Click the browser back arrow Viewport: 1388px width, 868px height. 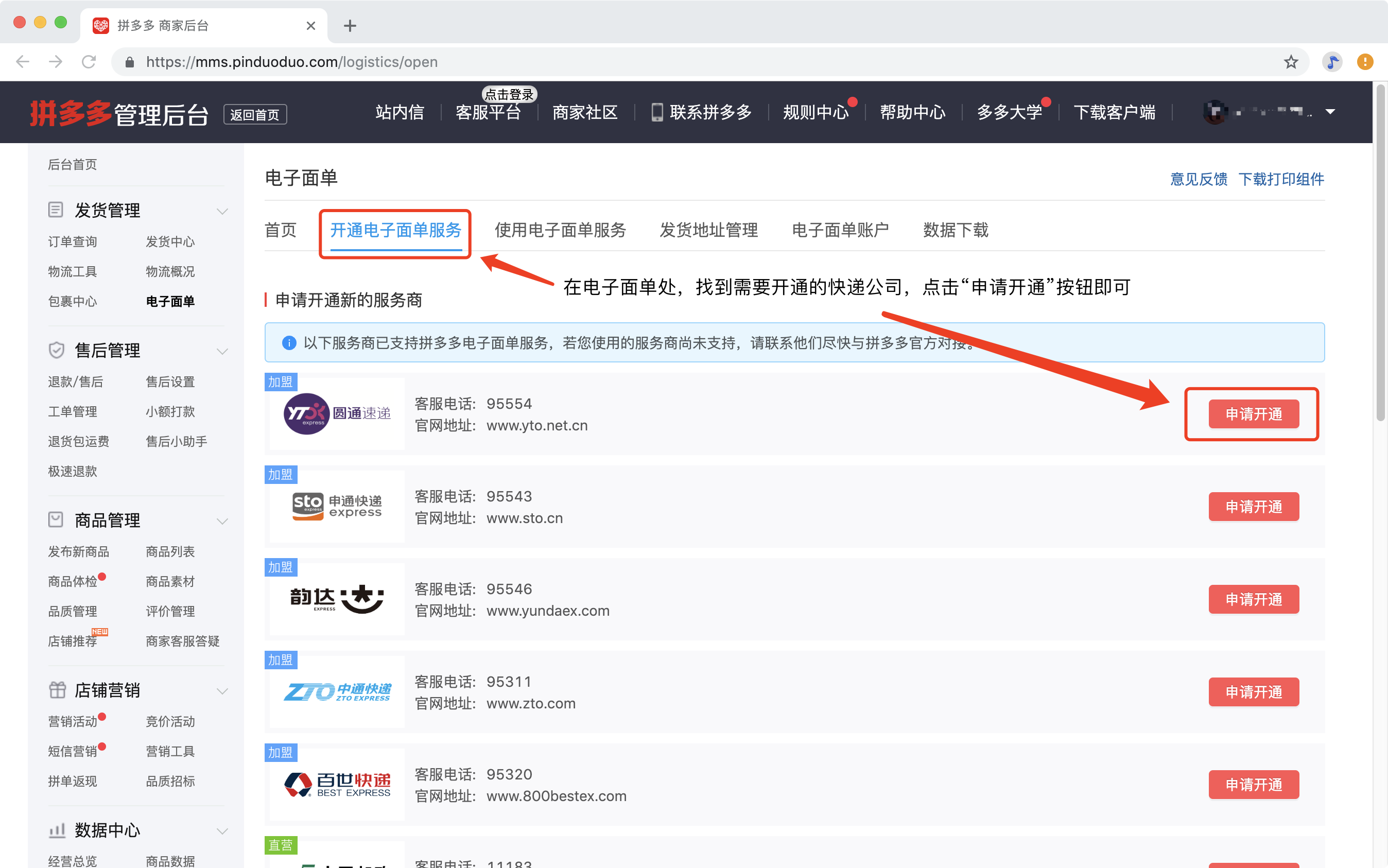22,61
